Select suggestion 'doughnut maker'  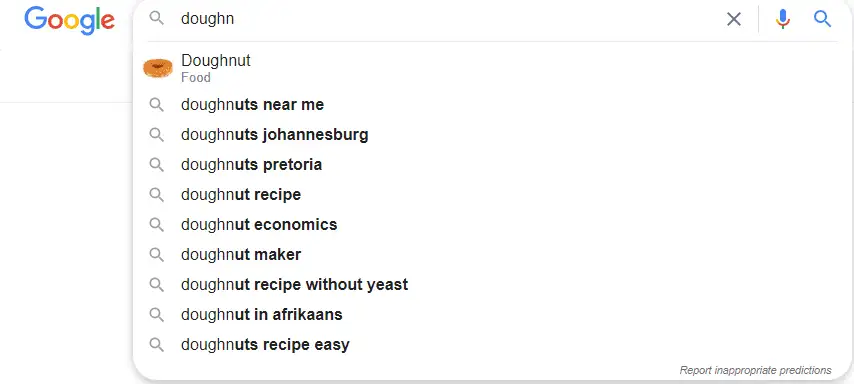click(x=492, y=254)
